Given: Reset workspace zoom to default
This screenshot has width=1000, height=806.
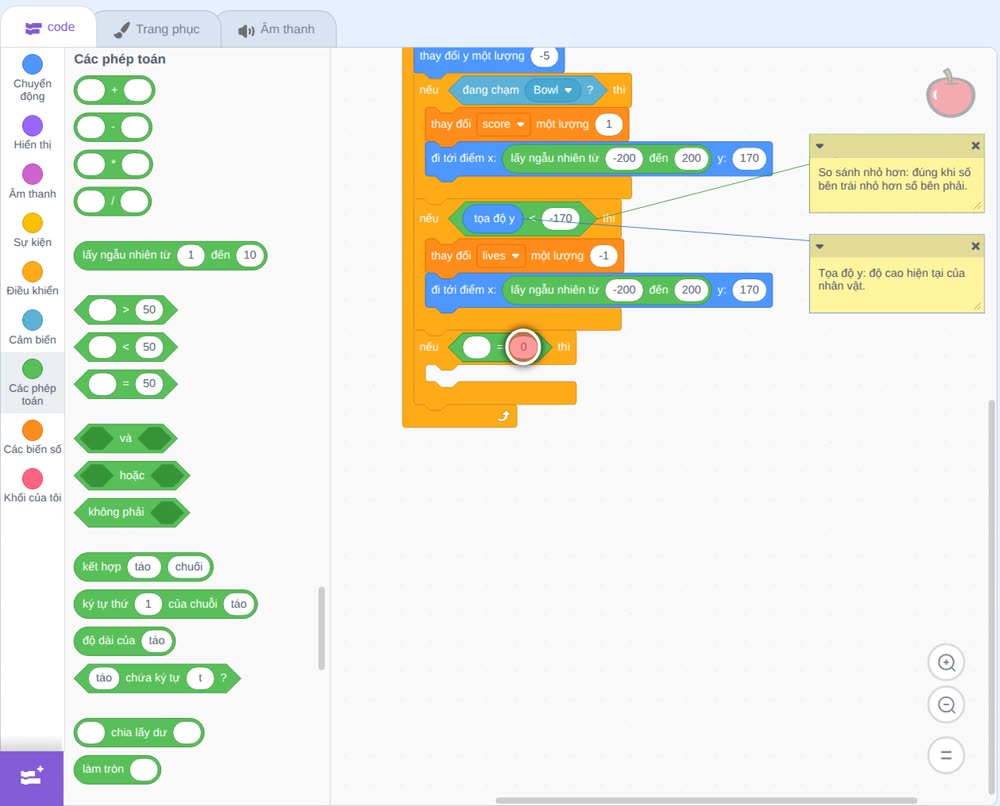Looking at the screenshot, I should tap(946, 755).
